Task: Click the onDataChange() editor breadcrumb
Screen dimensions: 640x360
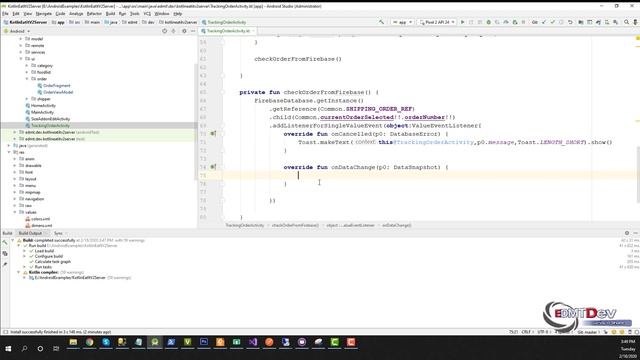Action: (x=396, y=225)
